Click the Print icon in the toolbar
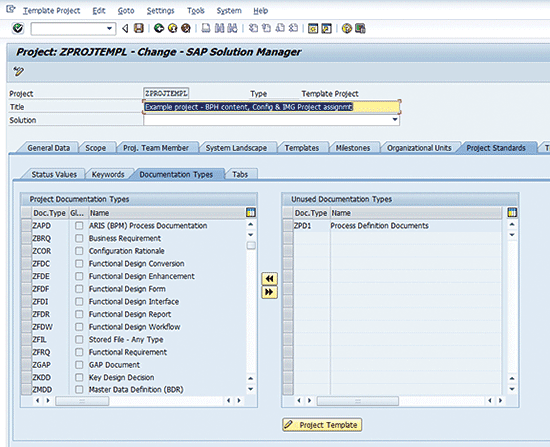Image resolution: width=550 pixels, height=447 pixels. [206, 28]
